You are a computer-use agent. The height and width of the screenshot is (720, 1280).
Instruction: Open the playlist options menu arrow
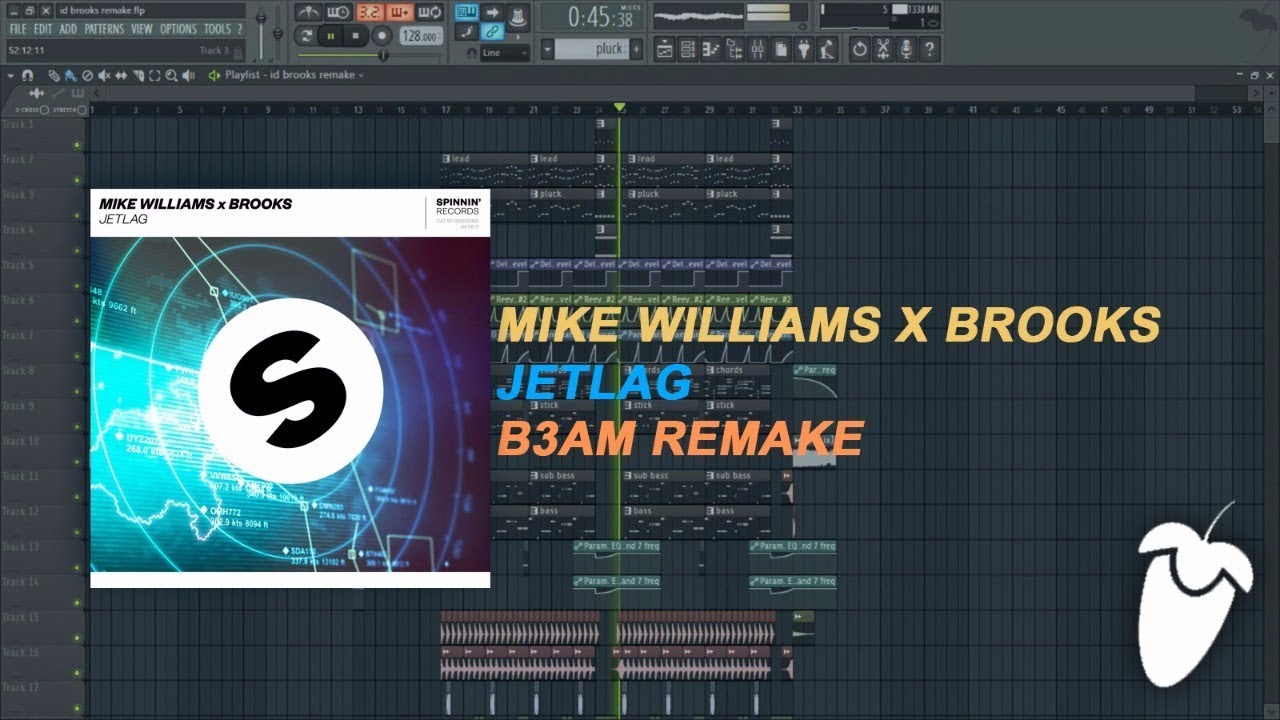pos(10,76)
